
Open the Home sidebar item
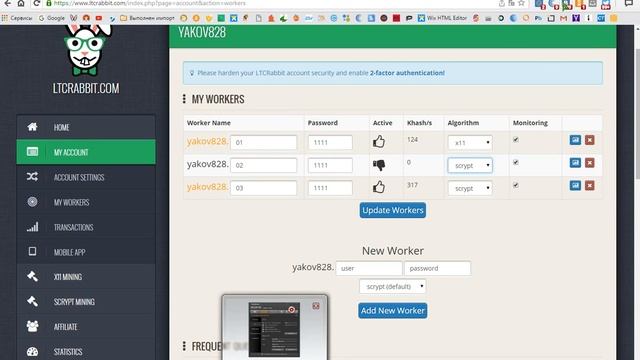click(86, 127)
